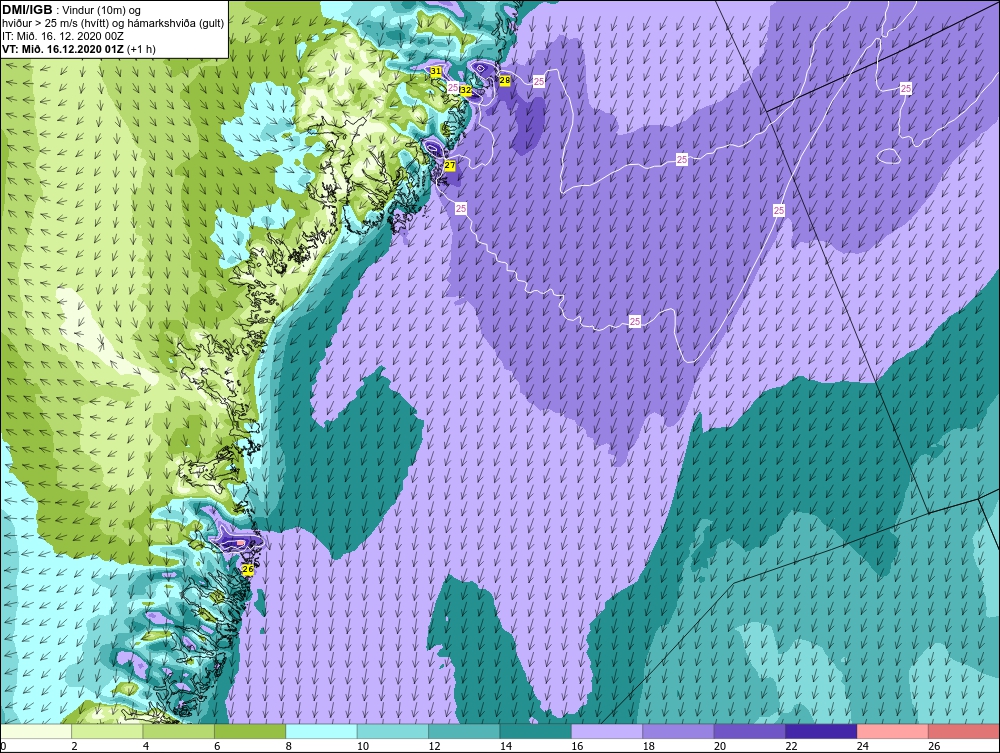1000x753 pixels.
Task: Pick the 20–22 m/s violet legend swatch
Action: click(x=750, y=731)
